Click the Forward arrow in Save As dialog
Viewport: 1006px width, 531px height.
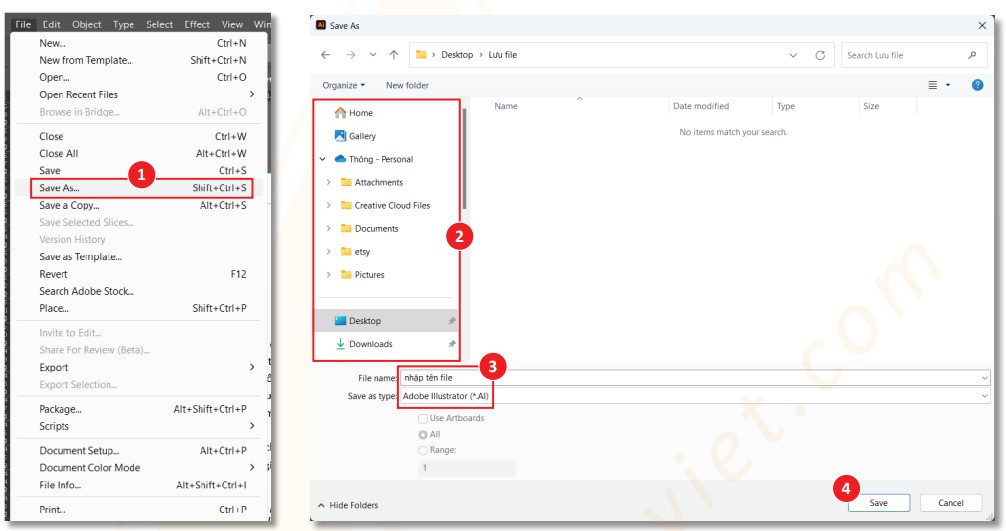pyautogui.click(x=351, y=55)
